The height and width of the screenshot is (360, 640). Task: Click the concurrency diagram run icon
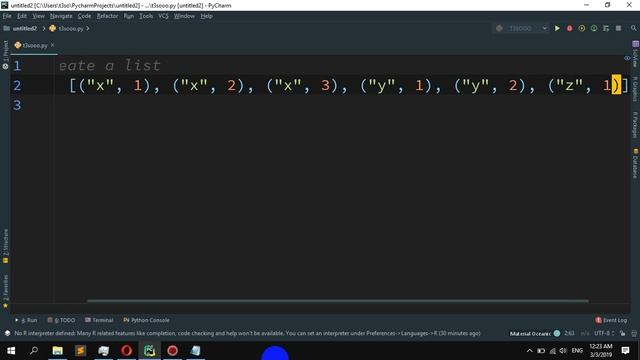point(606,28)
